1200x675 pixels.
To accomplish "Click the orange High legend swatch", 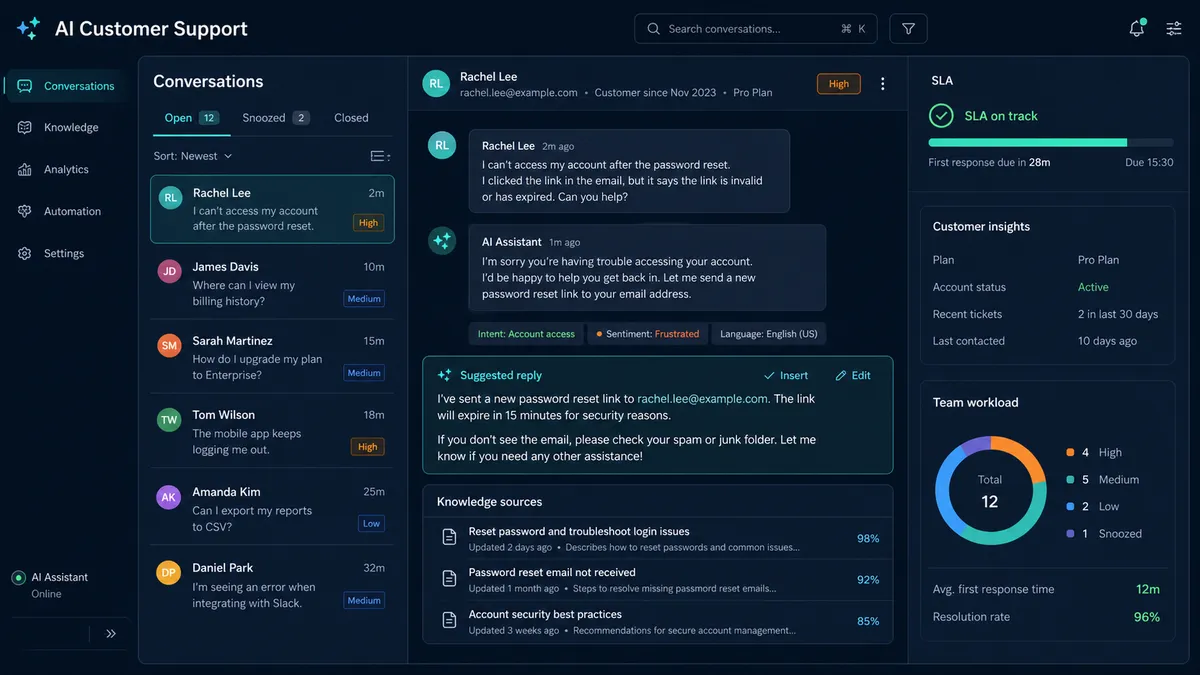I will [1071, 453].
